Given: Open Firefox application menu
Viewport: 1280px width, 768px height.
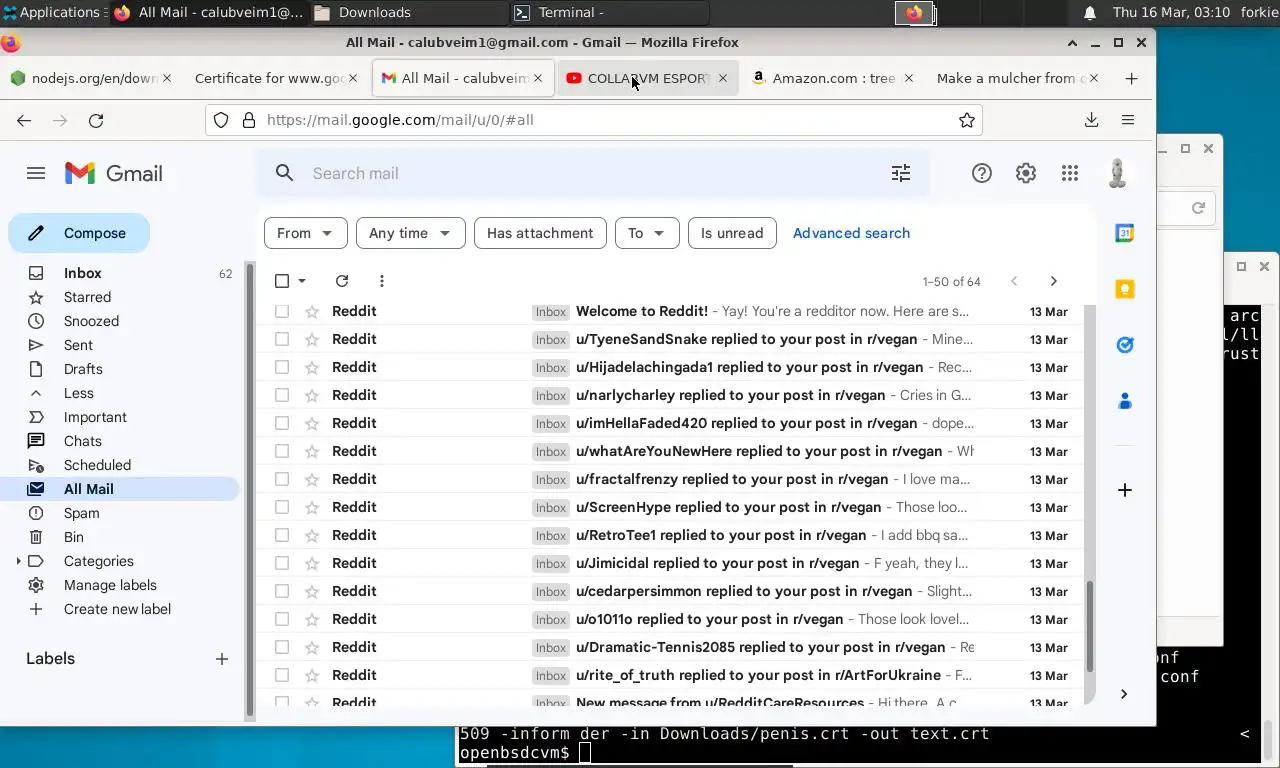Looking at the screenshot, I should (x=1128, y=120).
